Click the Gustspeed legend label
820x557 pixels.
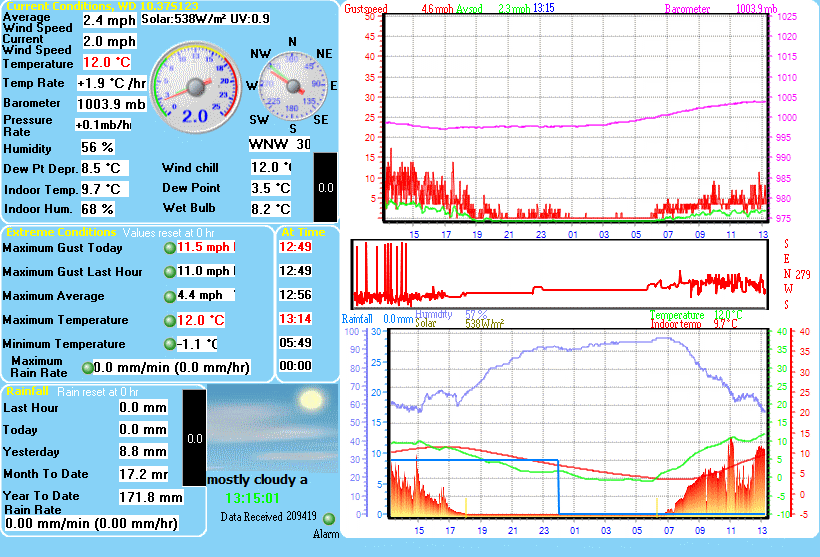pyautogui.click(x=365, y=8)
